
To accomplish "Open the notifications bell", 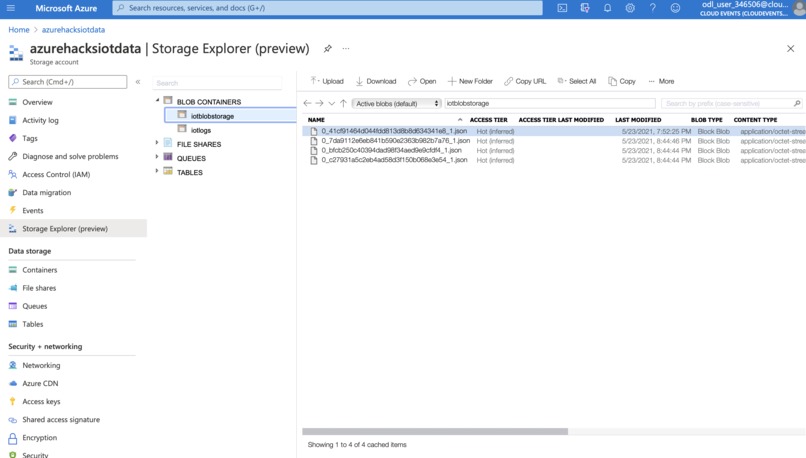I will pos(607,8).
